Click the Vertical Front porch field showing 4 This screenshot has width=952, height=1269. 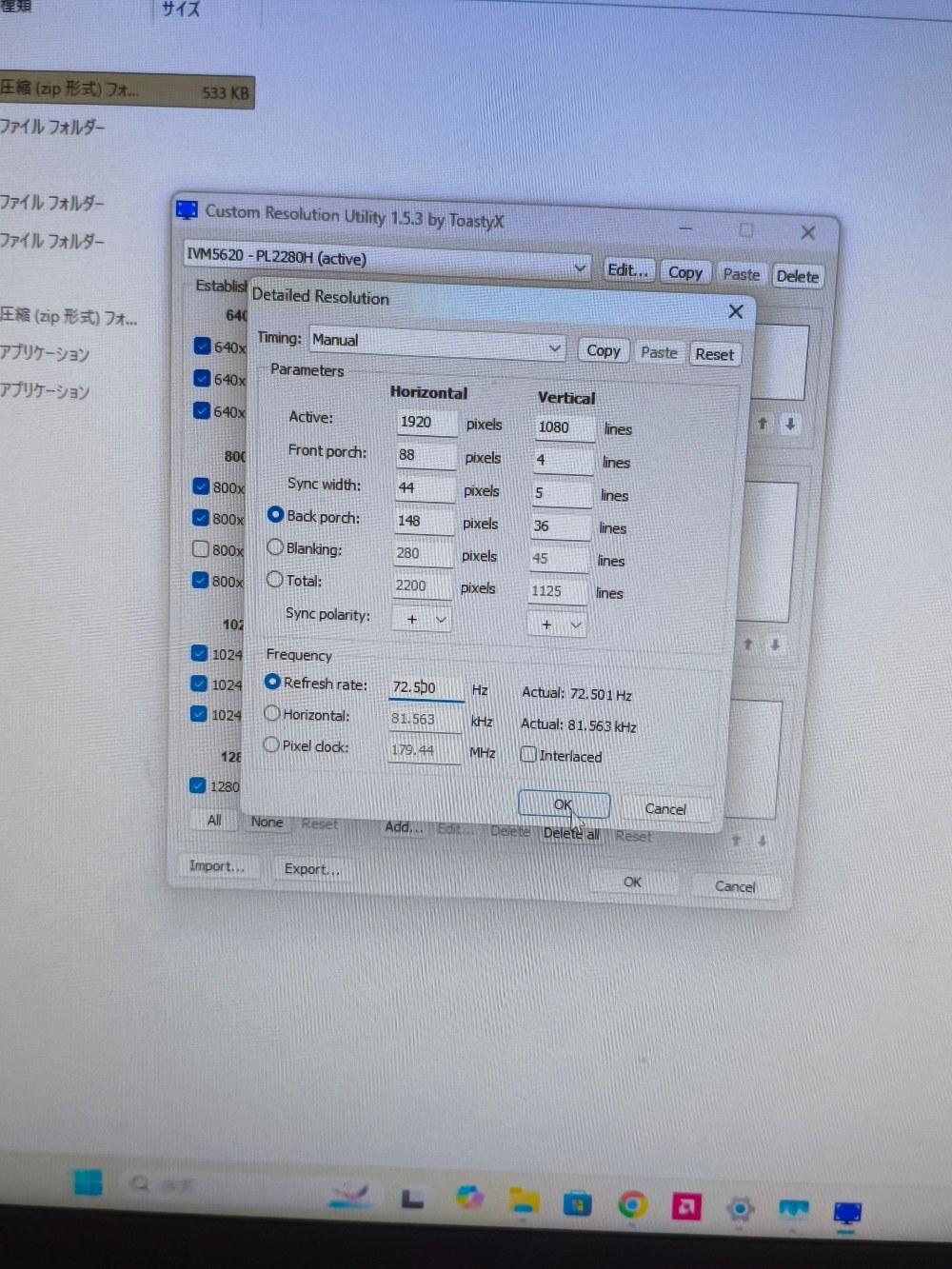562,460
